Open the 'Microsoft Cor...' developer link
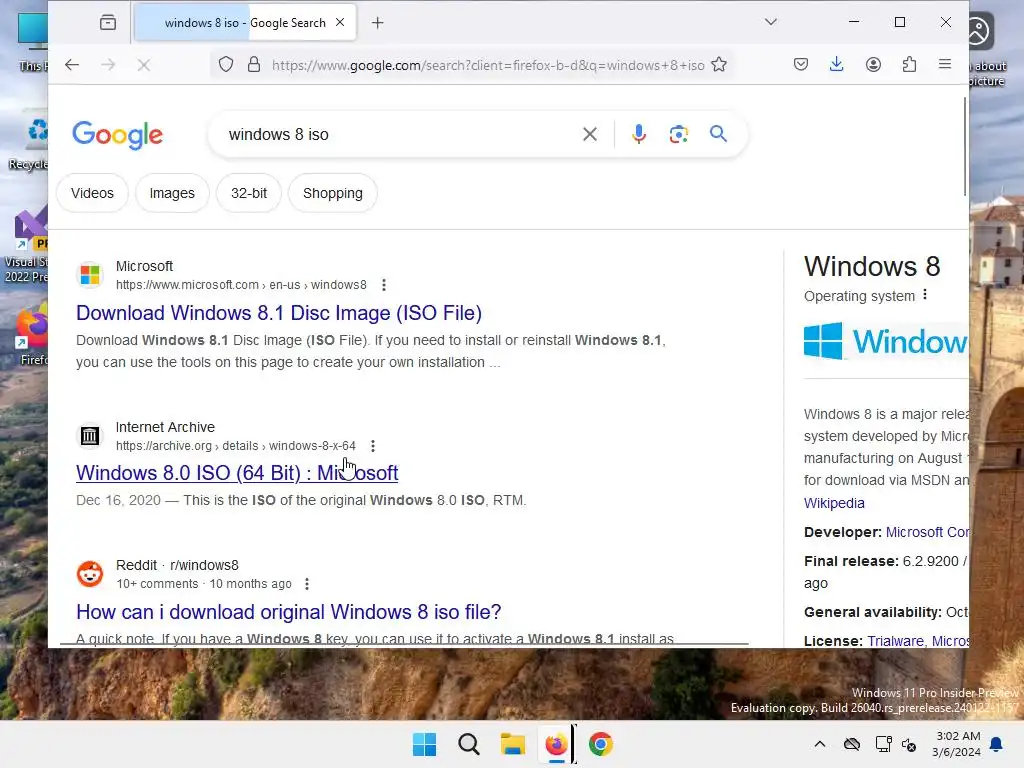 (x=927, y=532)
